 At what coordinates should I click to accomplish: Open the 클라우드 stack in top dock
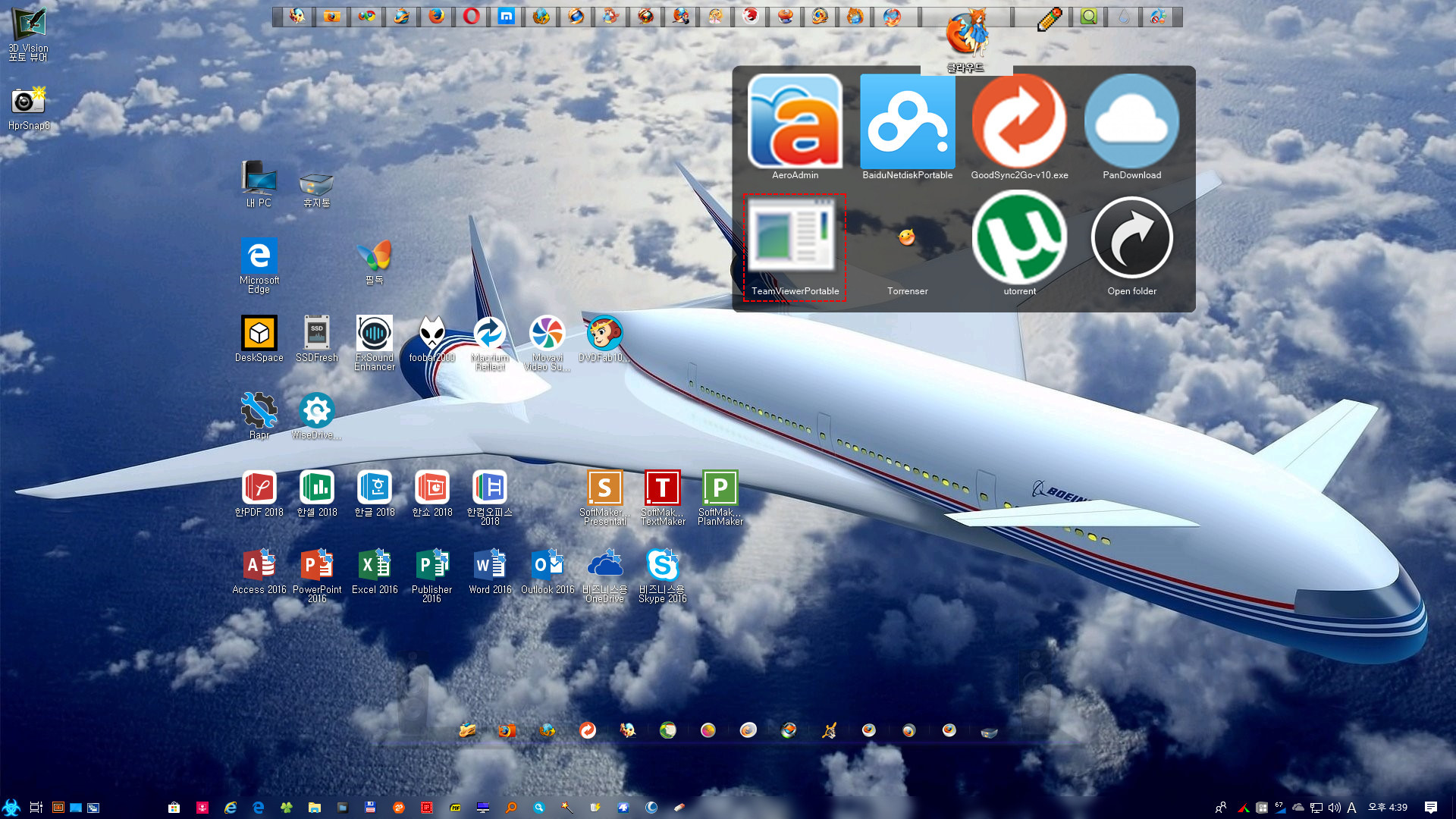click(965, 39)
